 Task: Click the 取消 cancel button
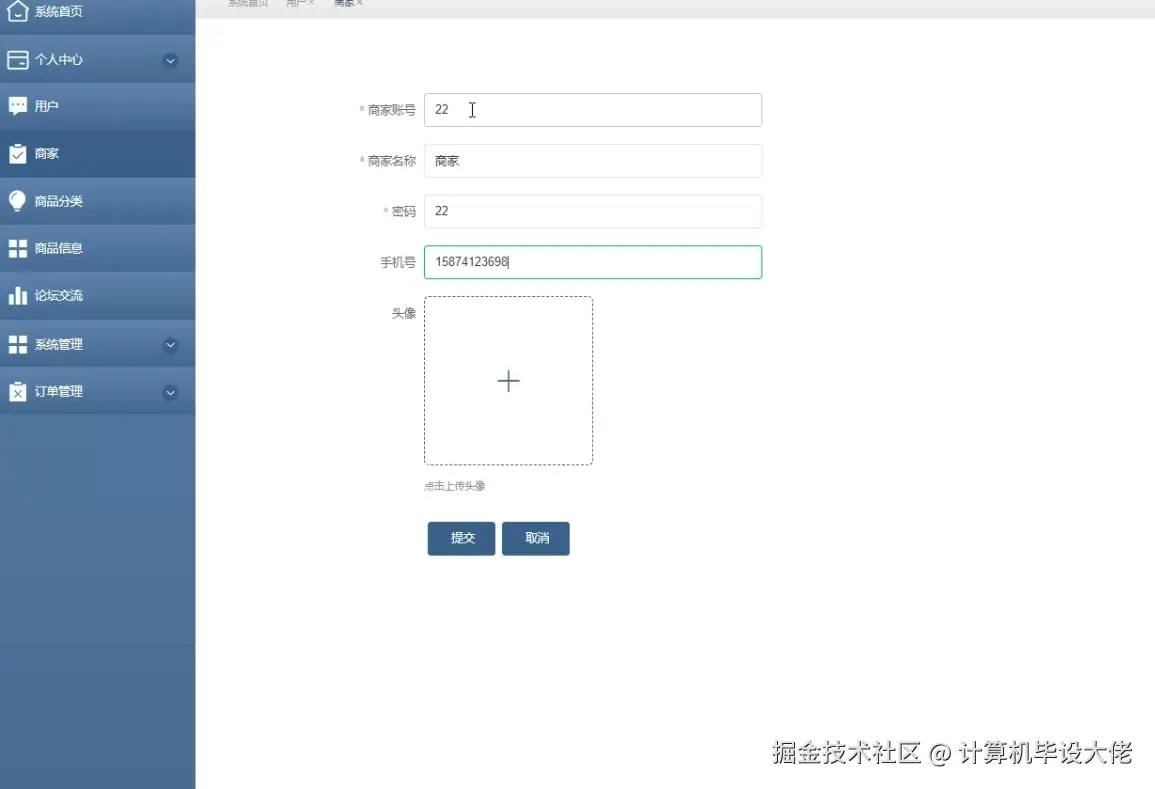tap(536, 538)
